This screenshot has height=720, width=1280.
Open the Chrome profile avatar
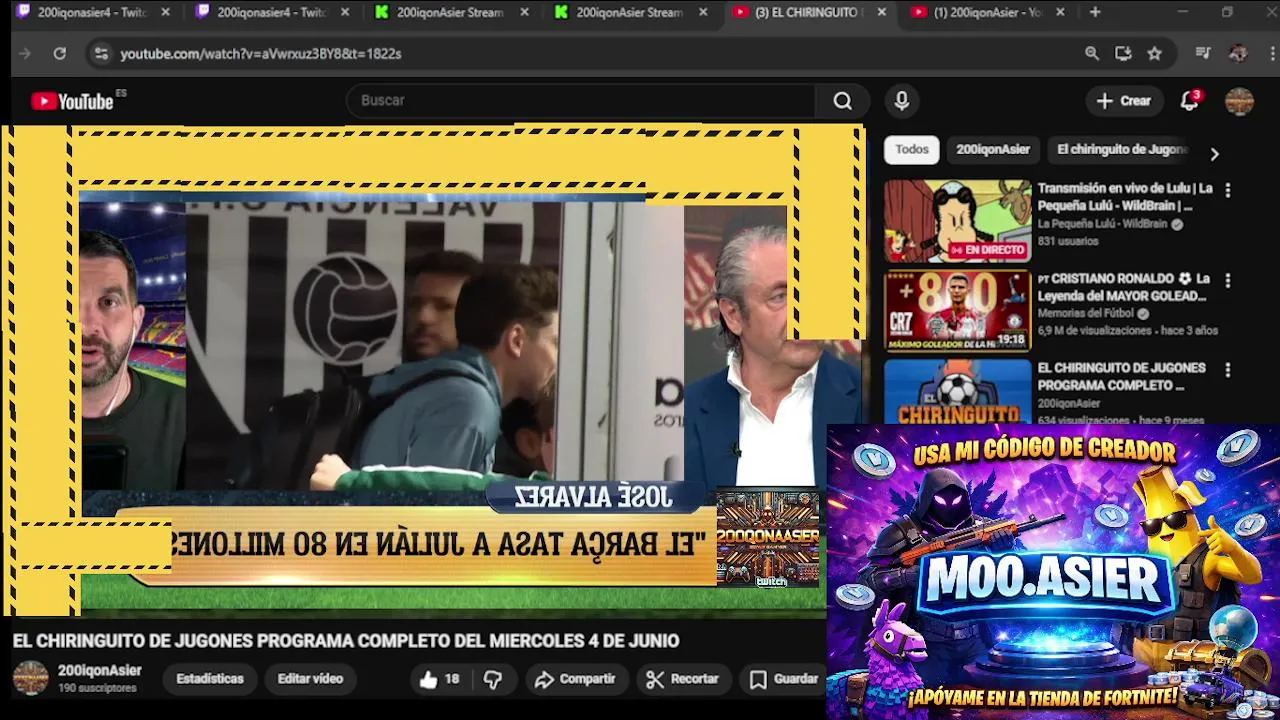pos(1238,54)
